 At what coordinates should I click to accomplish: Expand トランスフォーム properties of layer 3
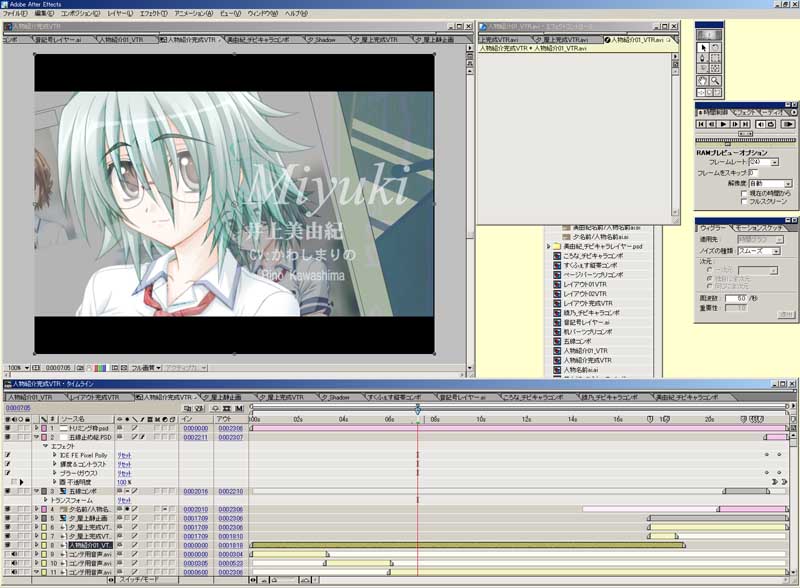coord(45,500)
